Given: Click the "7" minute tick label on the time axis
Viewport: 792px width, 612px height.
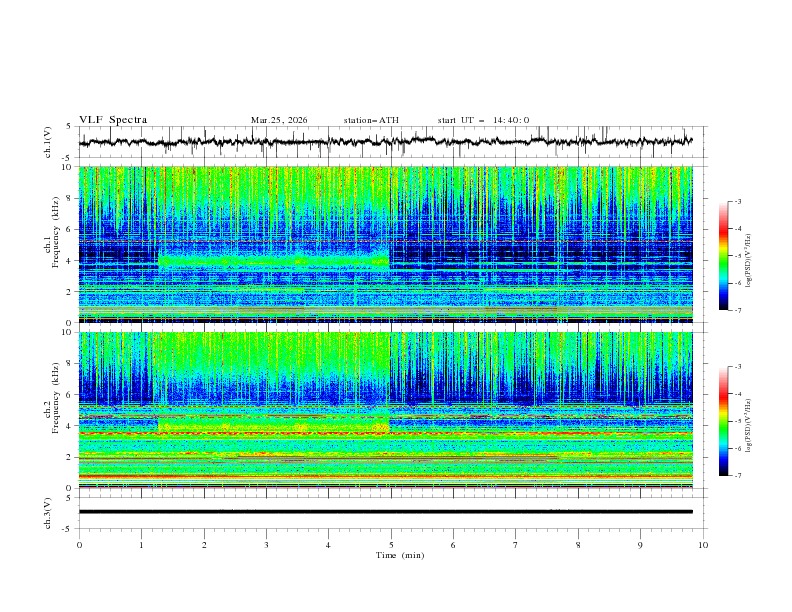Looking at the screenshot, I should (x=516, y=545).
